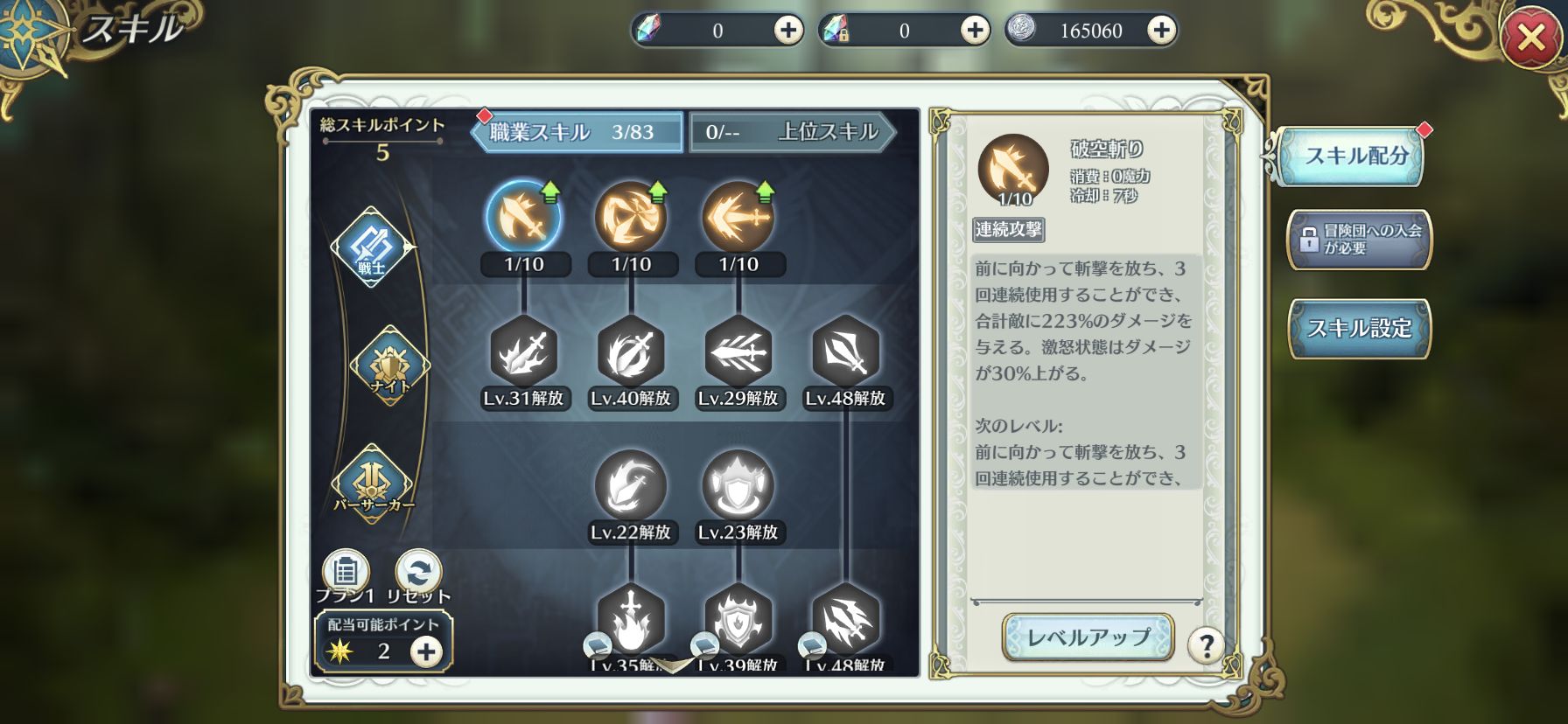Select the 破空斬り skill icon
Viewport: 1568px width, 724px height.
coord(523,217)
